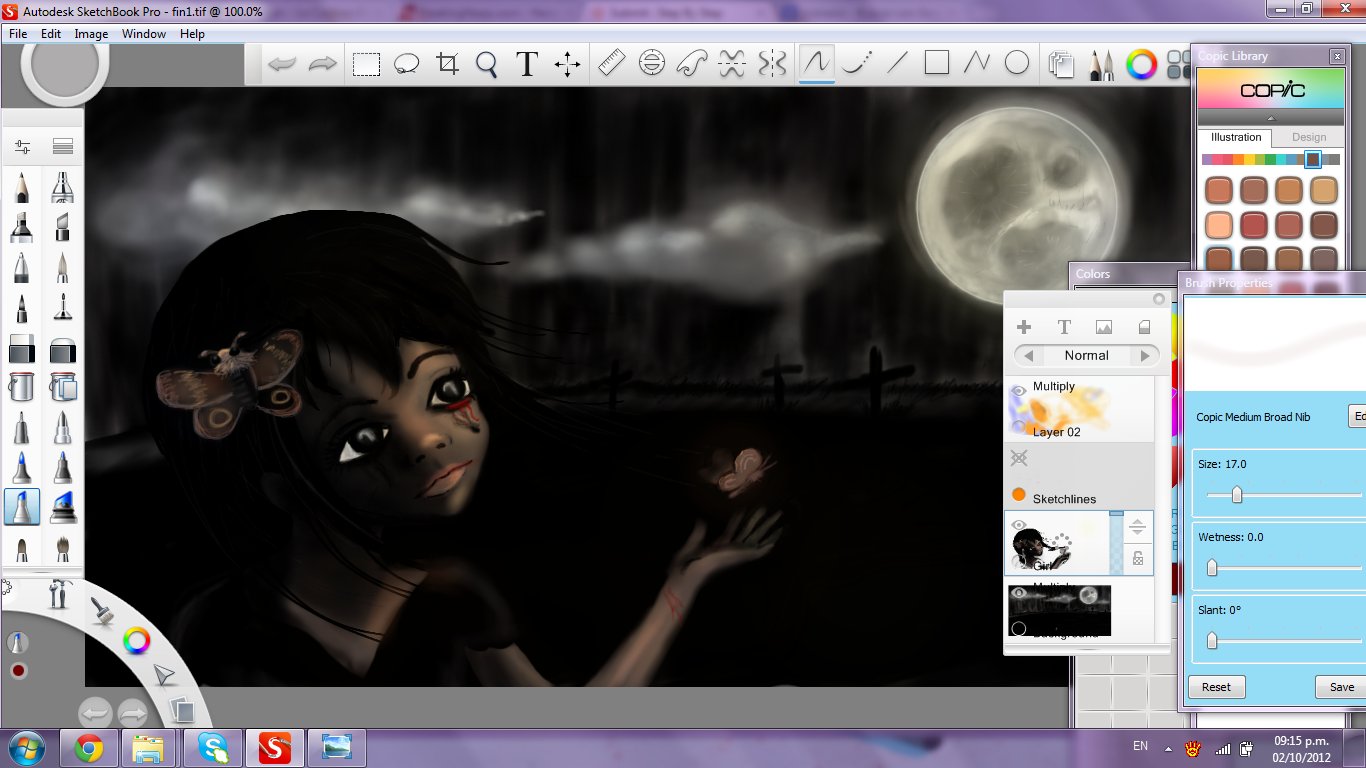Screen dimensions: 1366x768
Task: Activate the Move/Transform arrows tool
Action: pyautogui.click(x=567, y=64)
